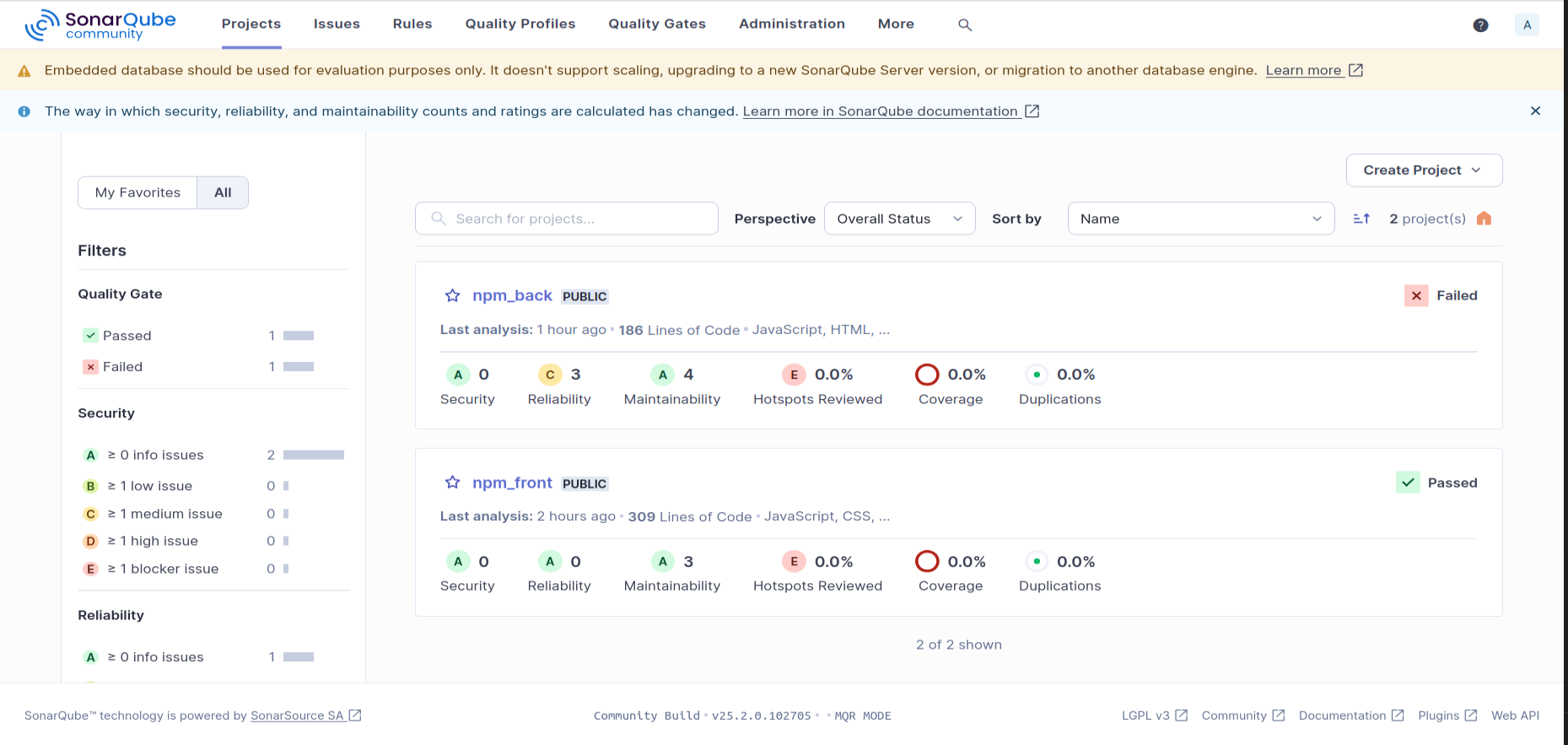This screenshot has width=1568, height=745.
Task: Dismiss the ratings changed info banner
Action: [x=1535, y=111]
